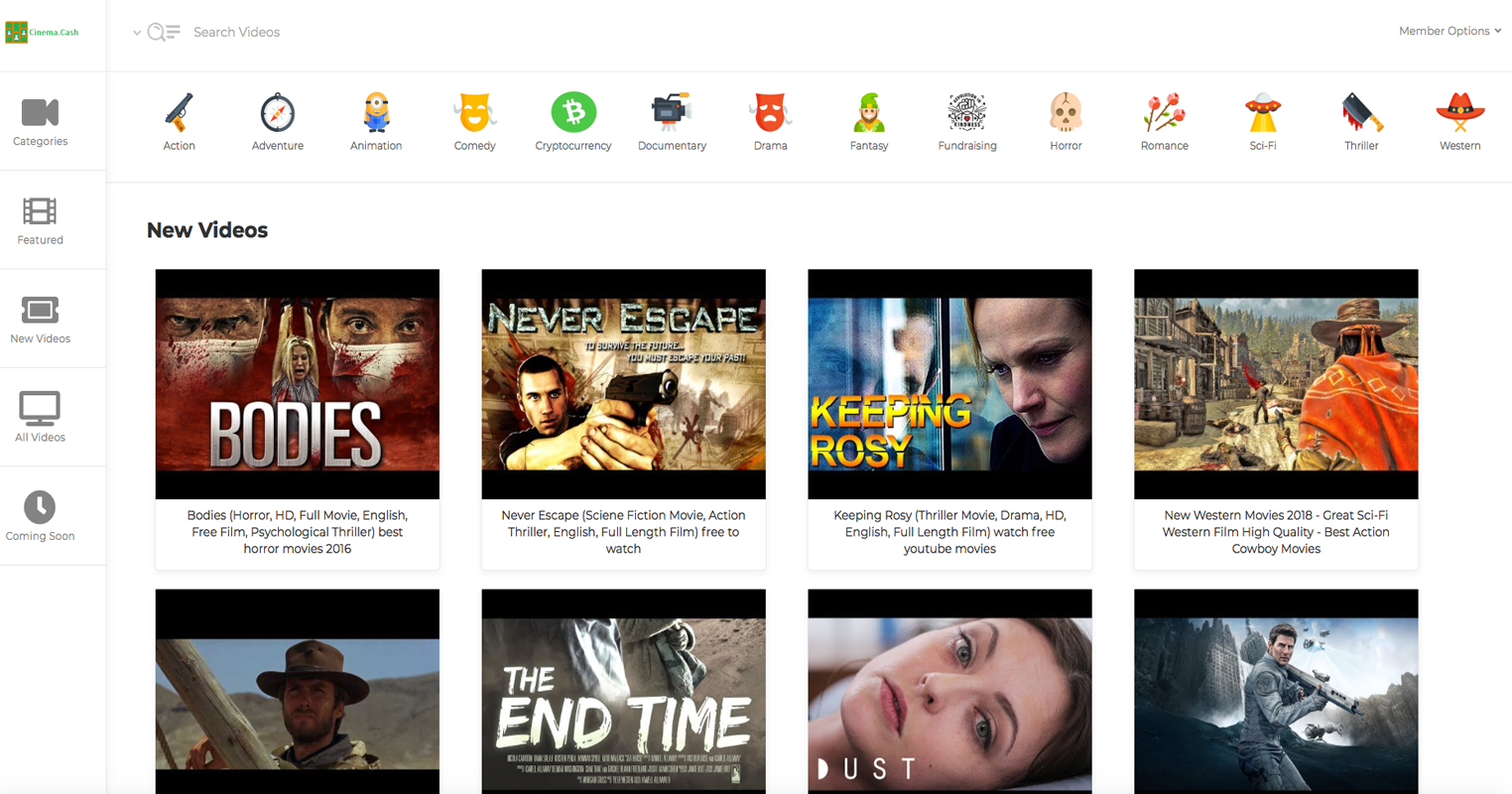Viewport: 1512px width, 794px height.
Task: Open the Horror skull category icon
Action: (x=1066, y=113)
